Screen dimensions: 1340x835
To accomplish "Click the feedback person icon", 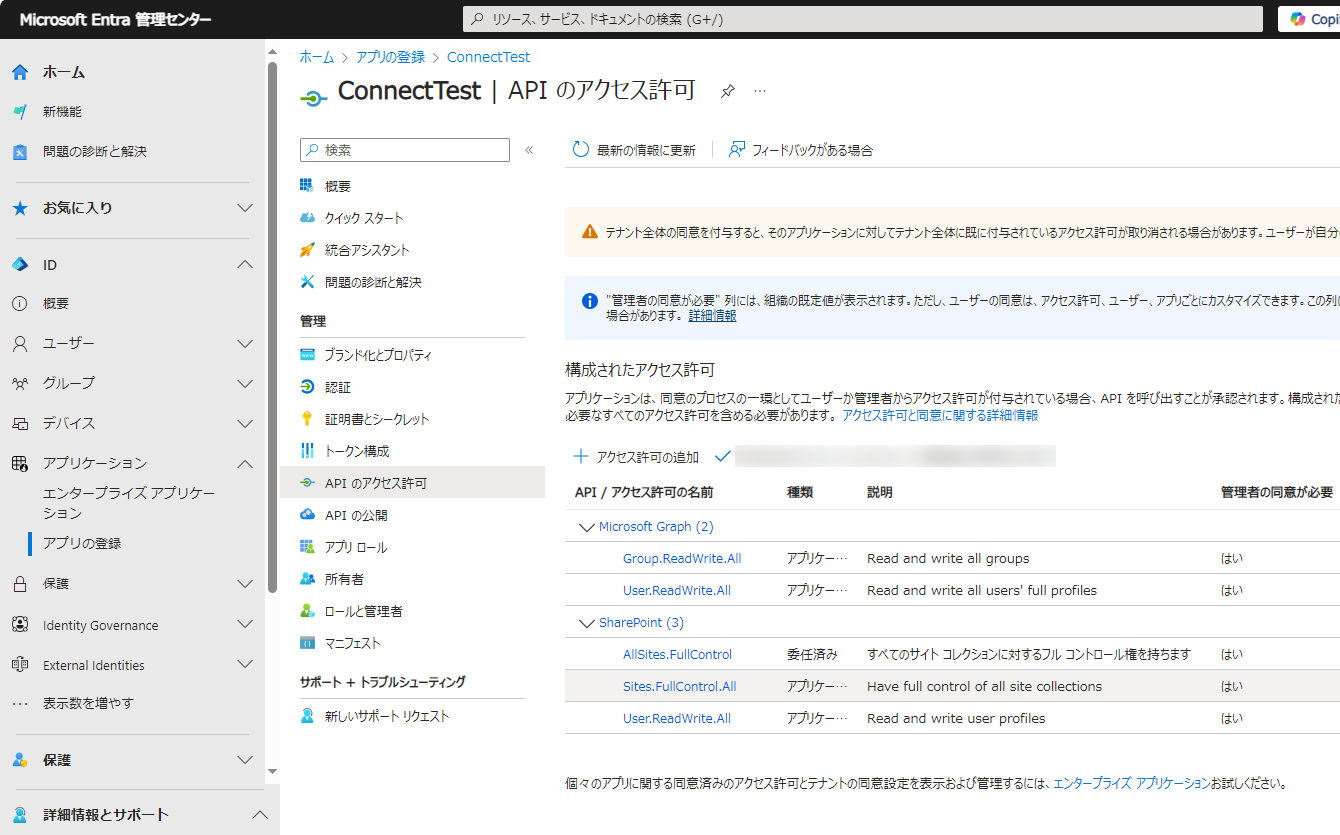I will click(737, 150).
